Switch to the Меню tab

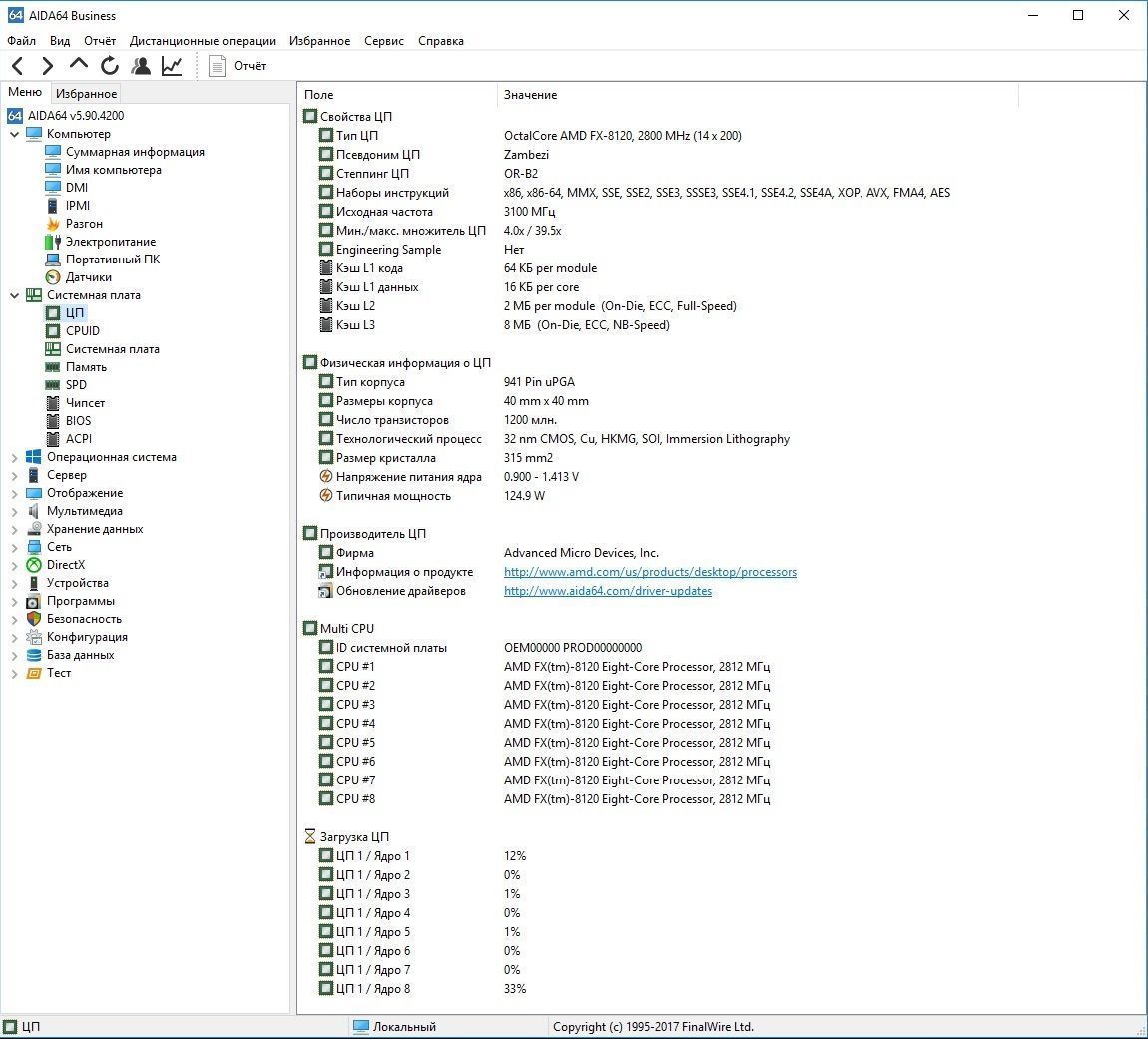[25, 92]
